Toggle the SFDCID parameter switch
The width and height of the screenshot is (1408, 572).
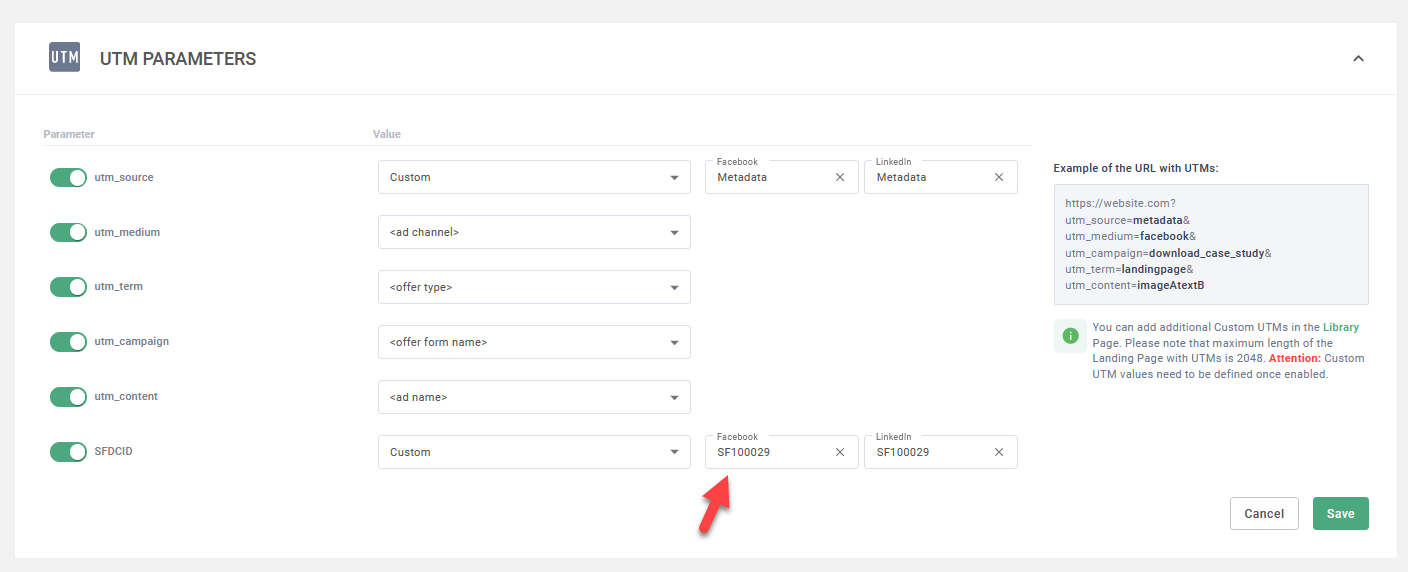(x=68, y=452)
